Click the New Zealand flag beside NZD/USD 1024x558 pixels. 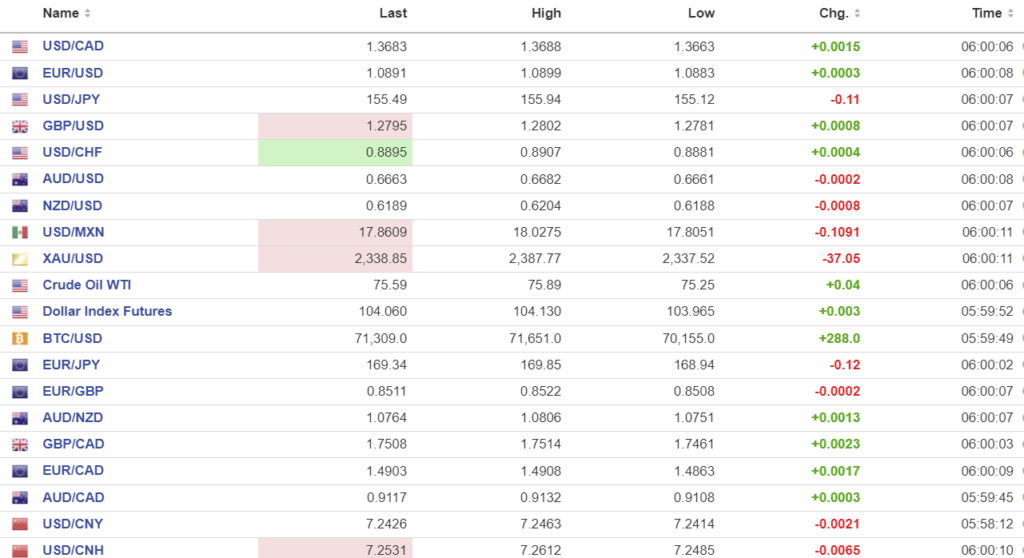click(x=20, y=206)
